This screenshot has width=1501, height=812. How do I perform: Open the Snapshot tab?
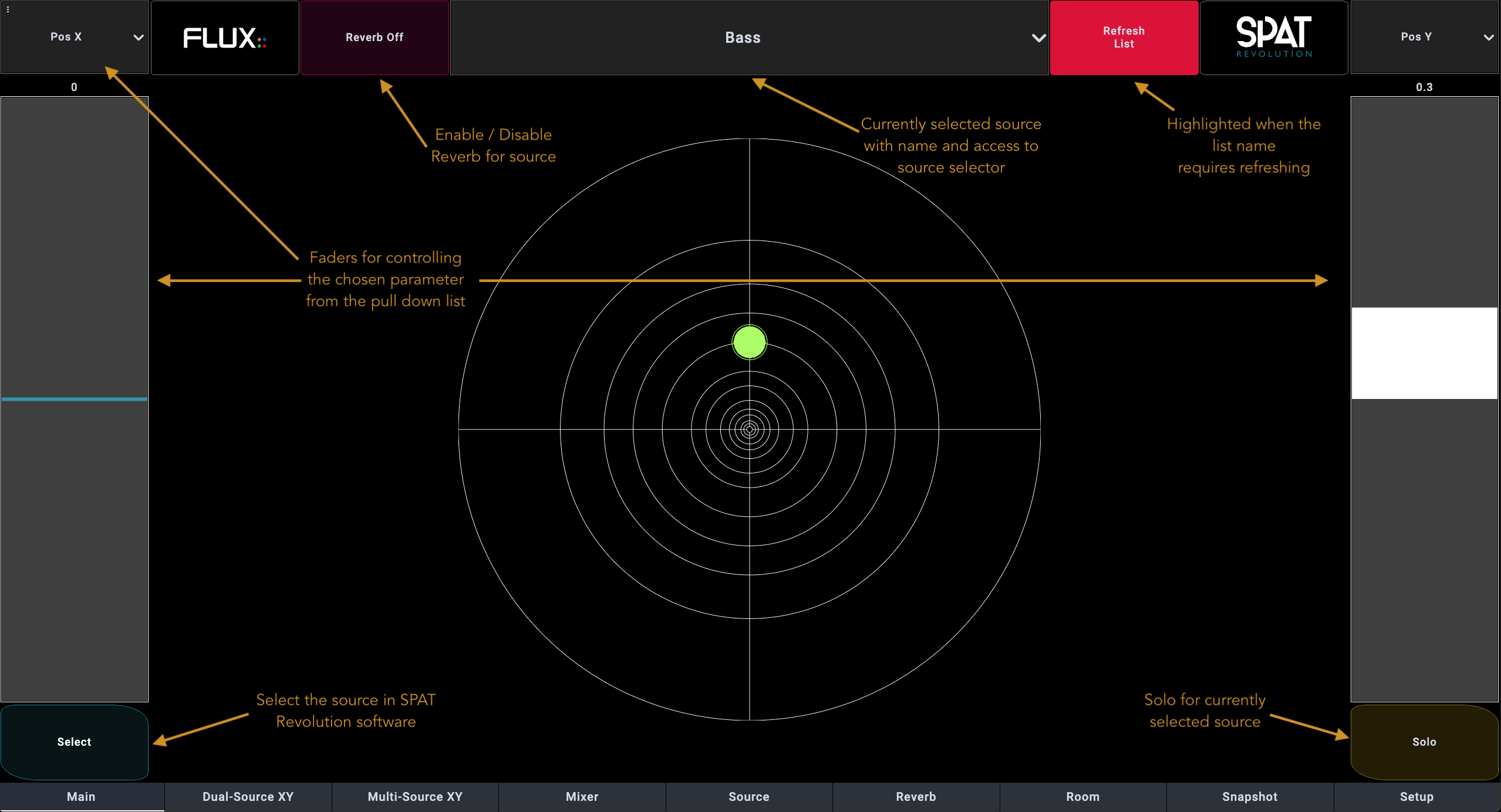tap(1249, 797)
